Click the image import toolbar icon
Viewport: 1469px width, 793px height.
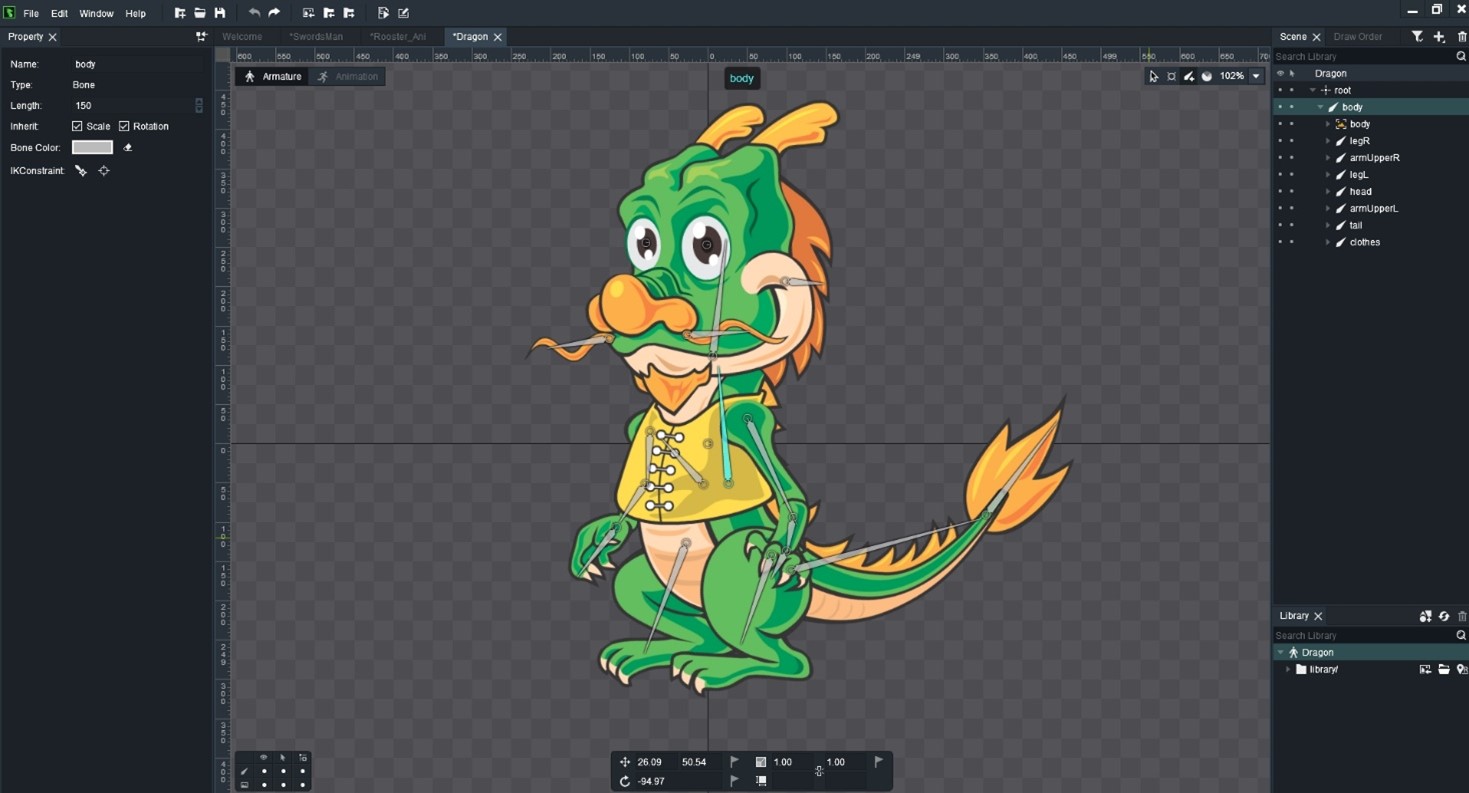coord(308,13)
